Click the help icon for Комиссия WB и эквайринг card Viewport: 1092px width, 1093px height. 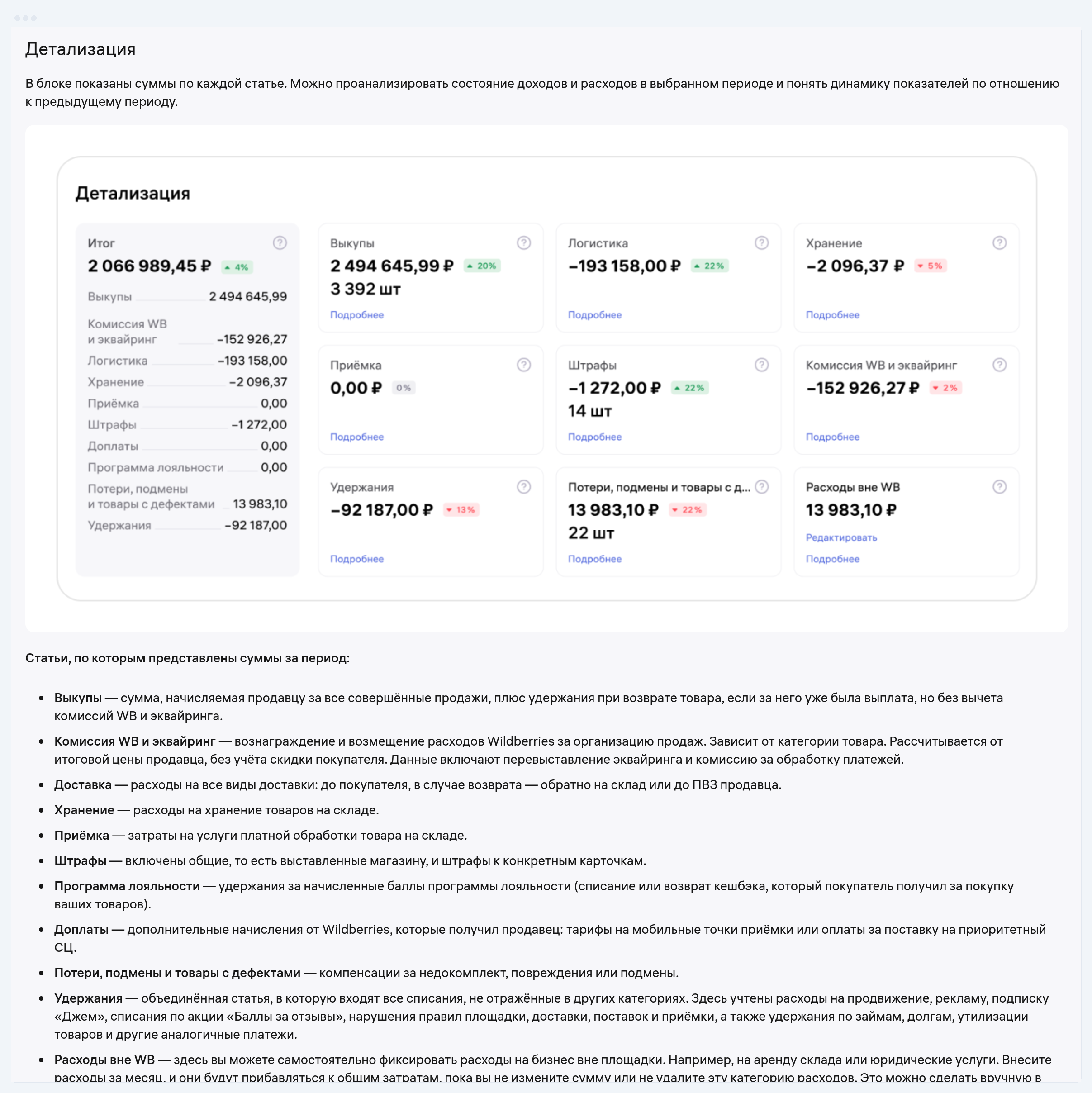click(x=1000, y=365)
